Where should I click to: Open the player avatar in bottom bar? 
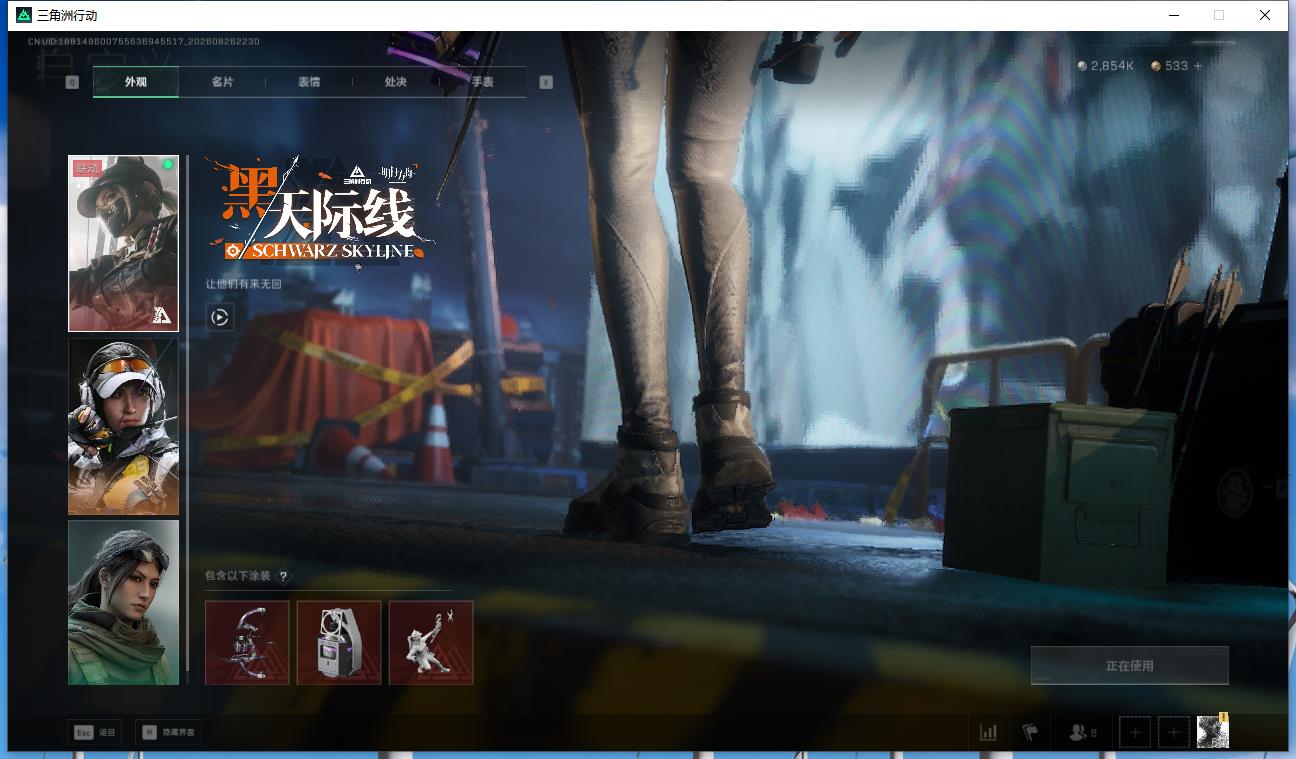point(1213,732)
